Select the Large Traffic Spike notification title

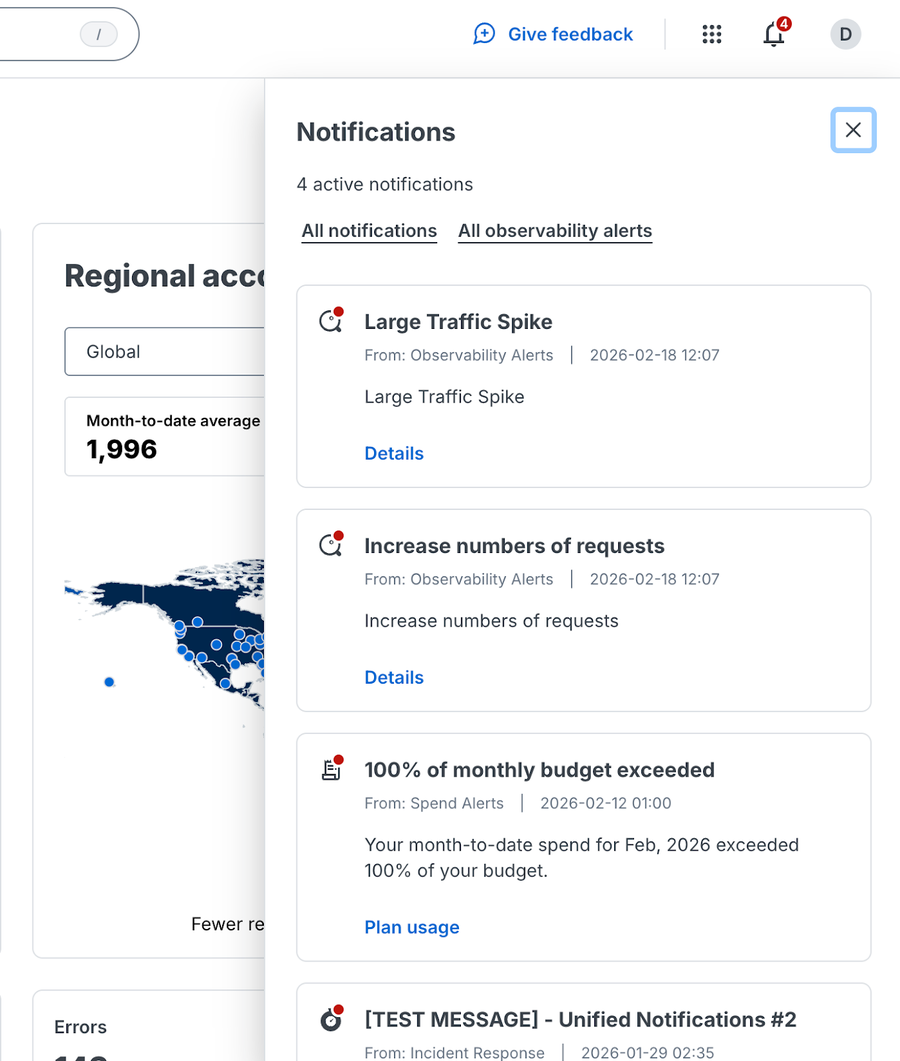(458, 322)
